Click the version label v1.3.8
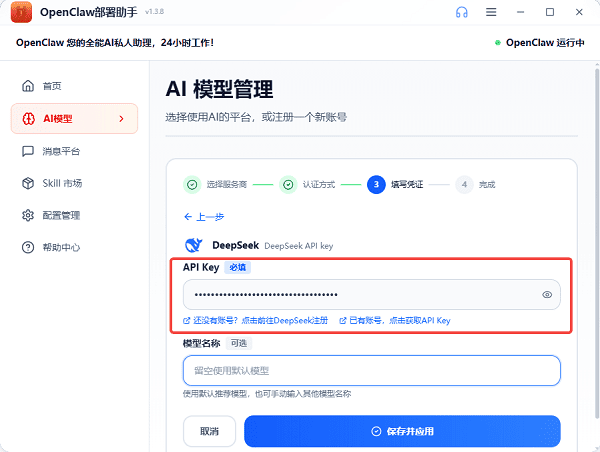The height and width of the screenshot is (452, 600). (155, 12)
